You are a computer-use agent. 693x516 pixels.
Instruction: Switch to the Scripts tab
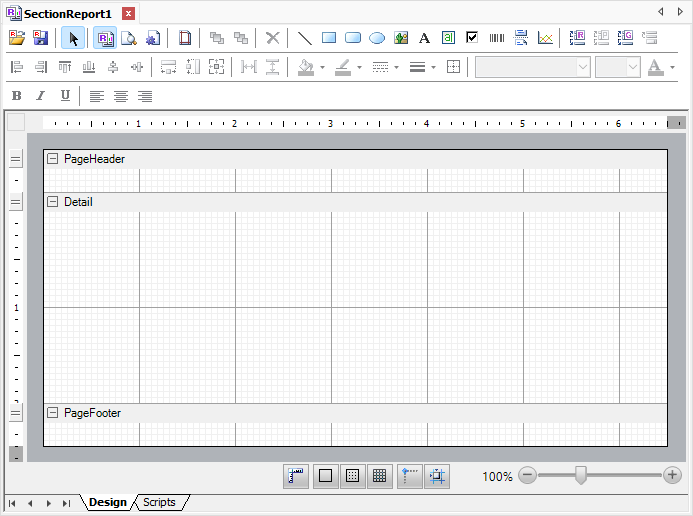[x=159, y=502]
